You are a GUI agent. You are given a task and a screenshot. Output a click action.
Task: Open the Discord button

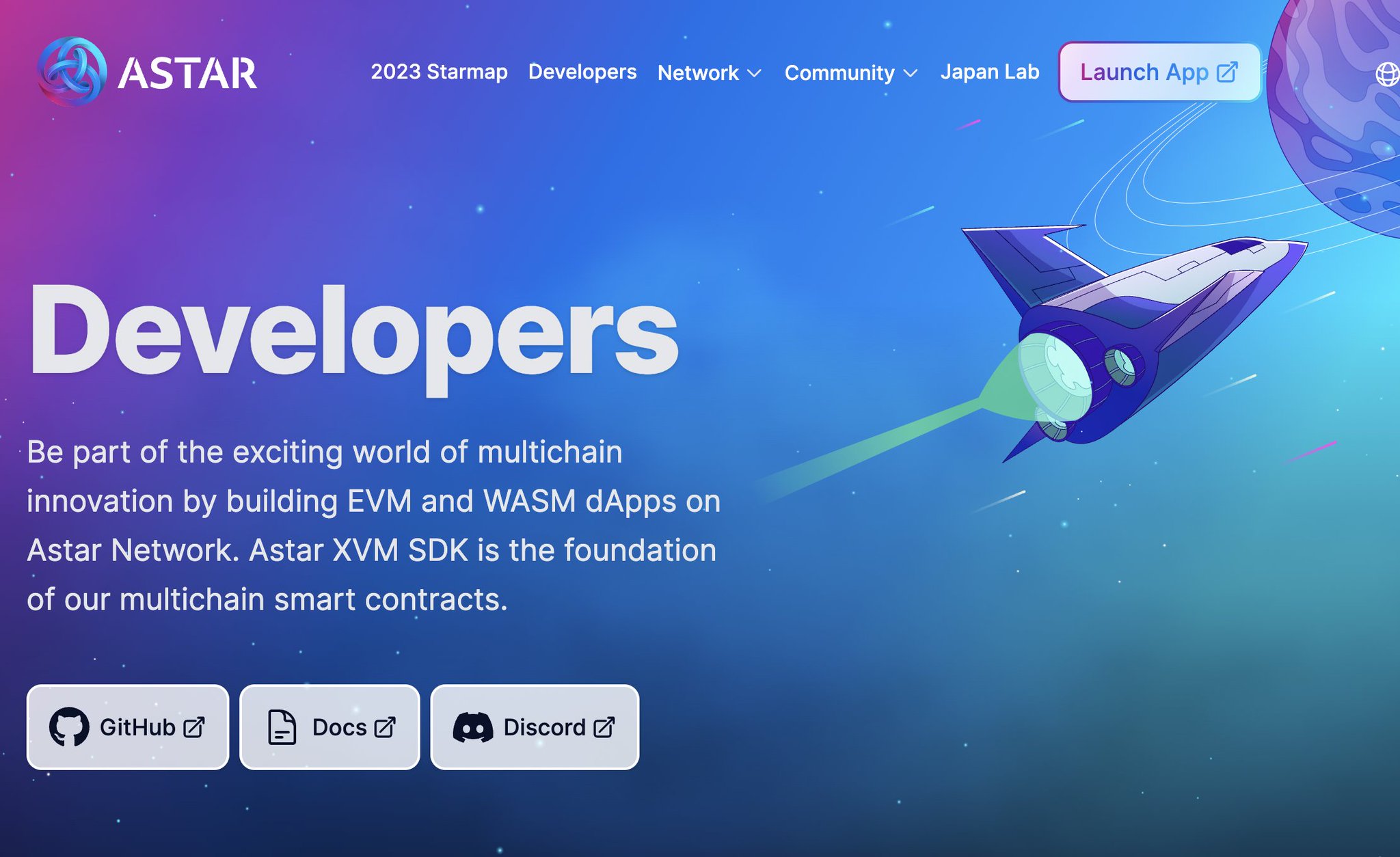pos(535,727)
